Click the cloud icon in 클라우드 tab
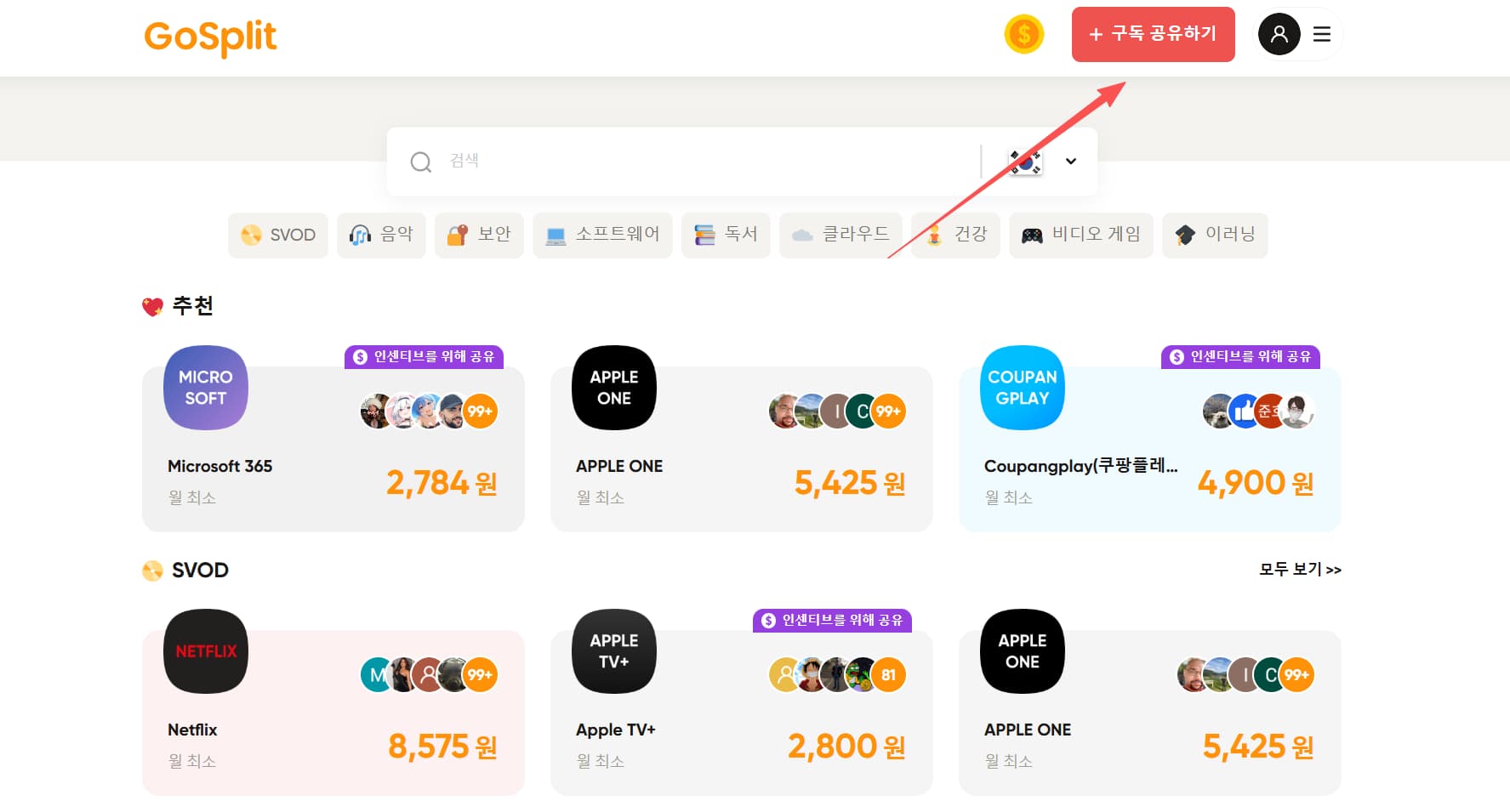Screen dimensions: 1510x812 coord(802,236)
